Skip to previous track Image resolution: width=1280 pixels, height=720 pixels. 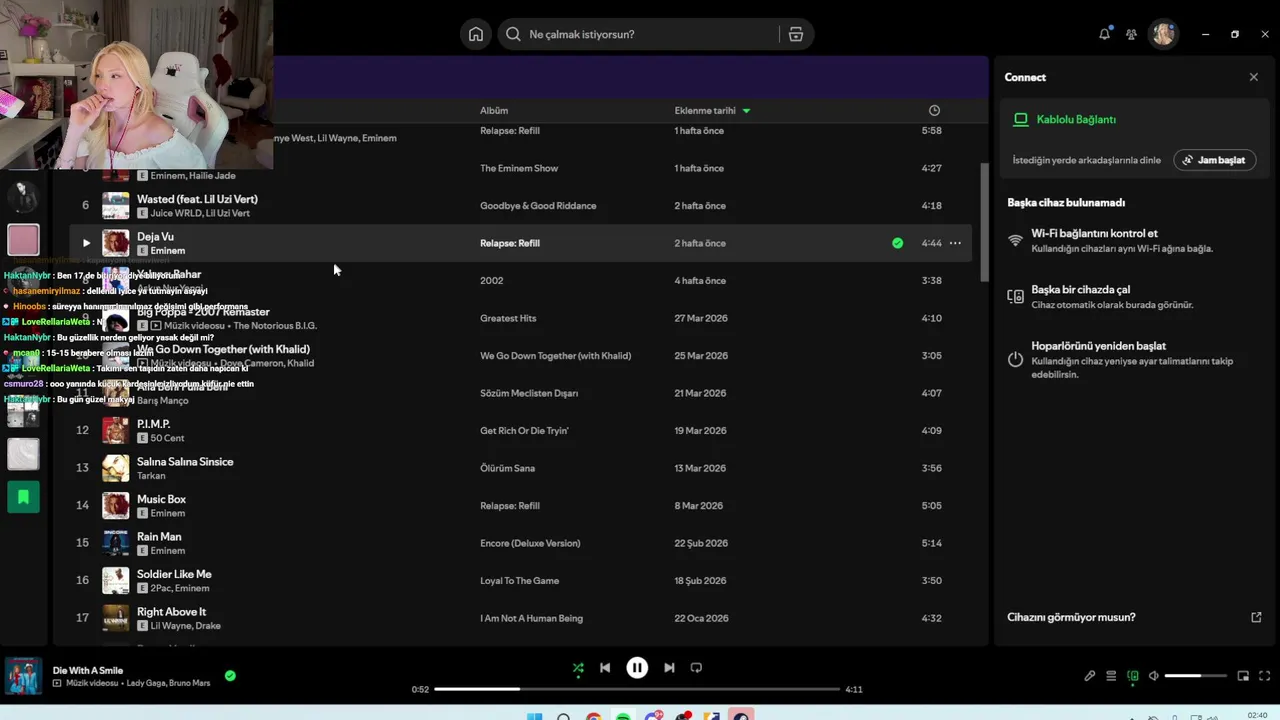[x=605, y=668]
